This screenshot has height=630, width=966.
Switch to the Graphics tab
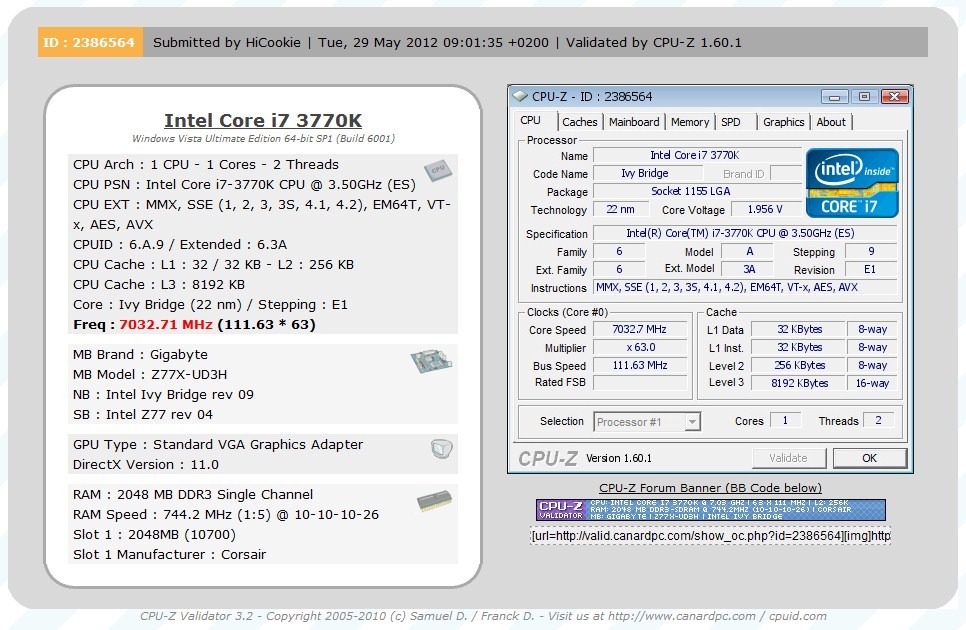coord(783,121)
